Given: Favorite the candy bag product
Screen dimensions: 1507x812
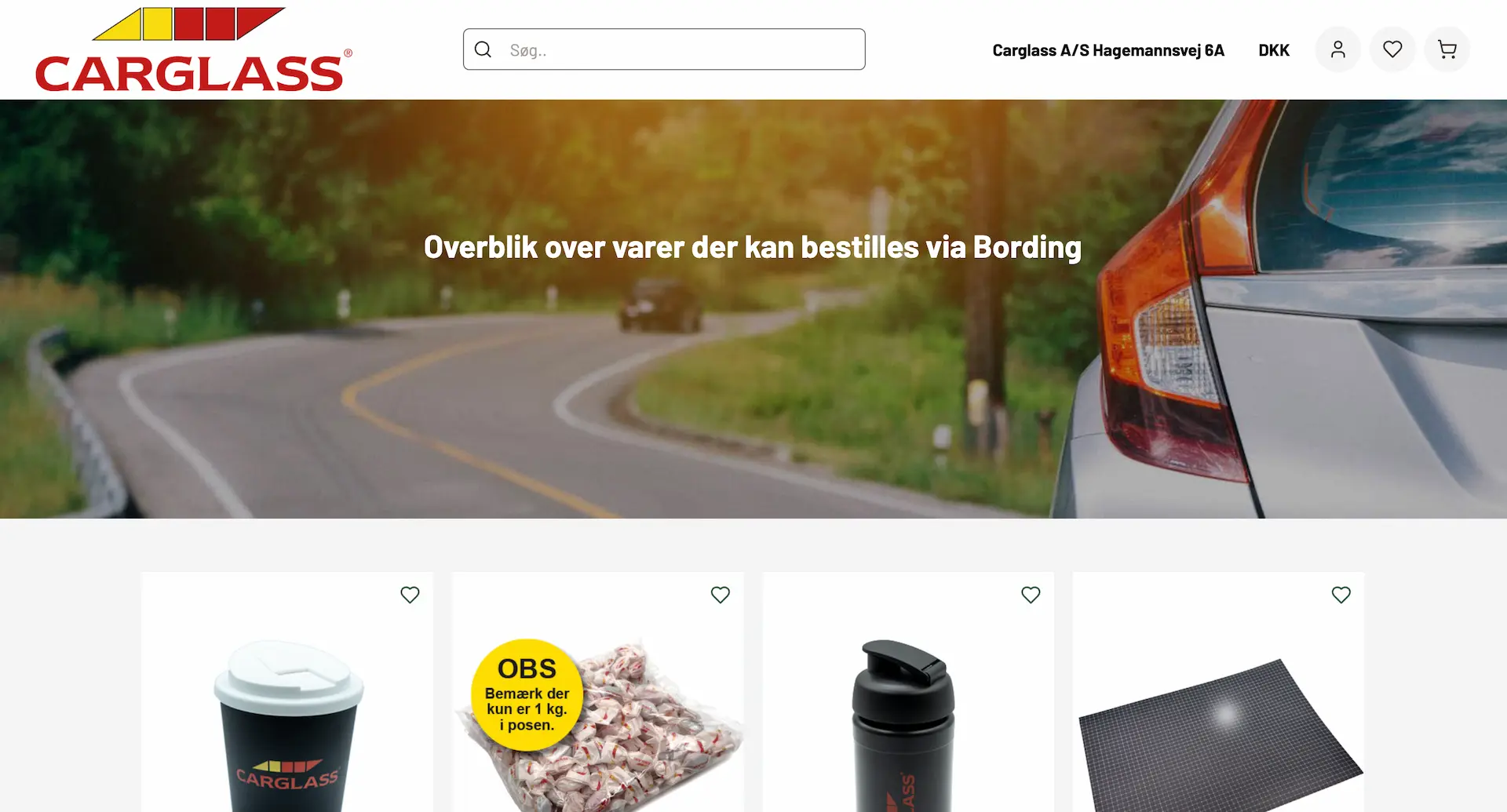Looking at the screenshot, I should 721,595.
